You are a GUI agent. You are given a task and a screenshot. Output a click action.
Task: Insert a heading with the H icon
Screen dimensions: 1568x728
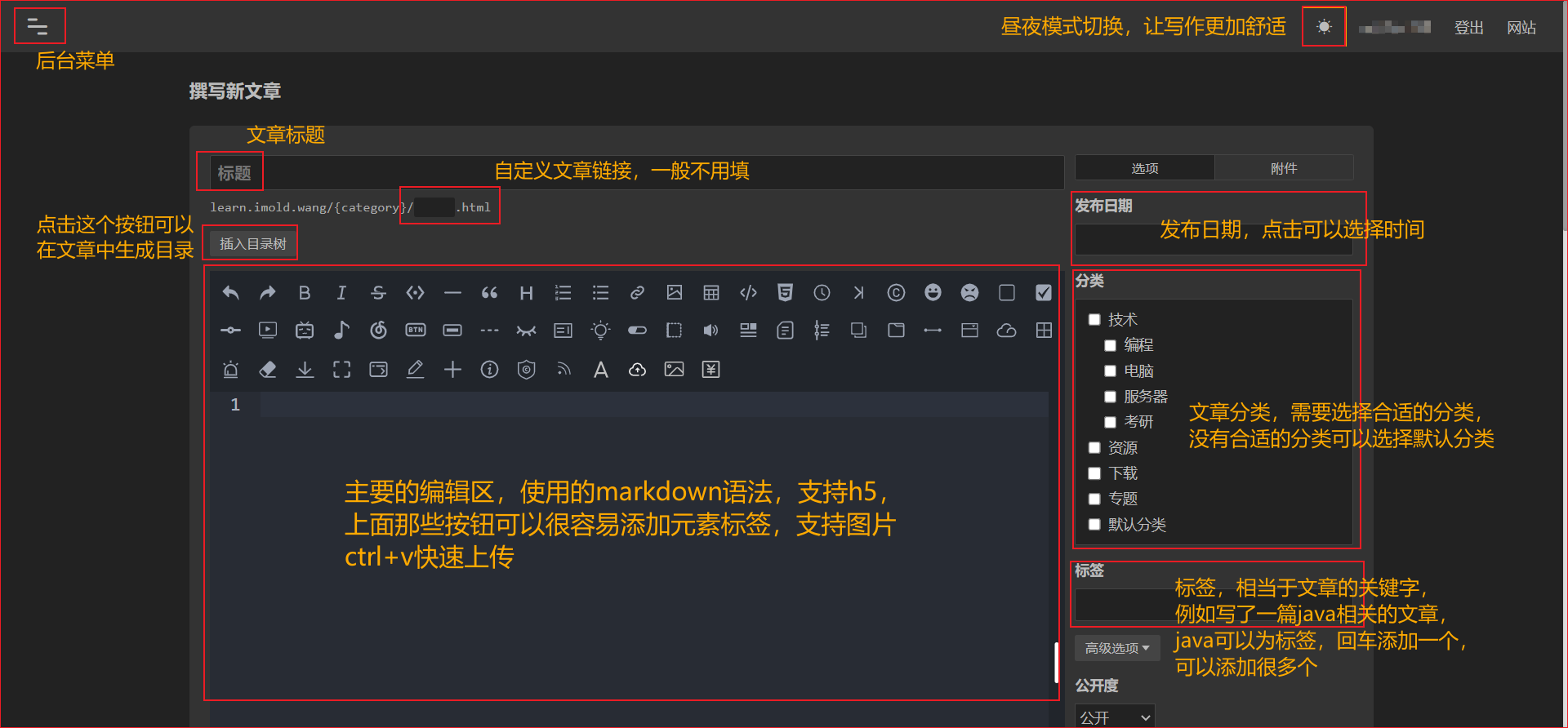[527, 292]
